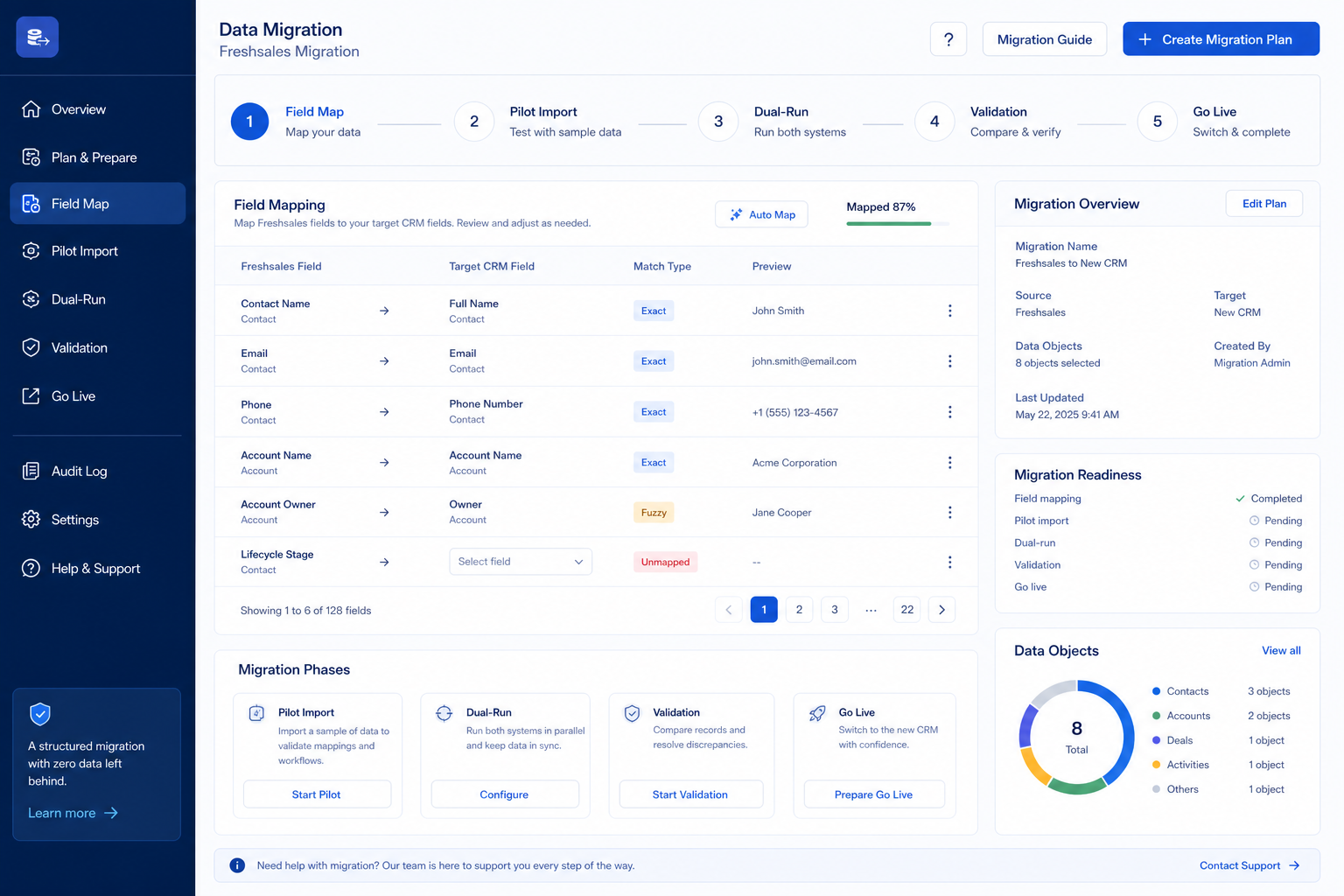The height and width of the screenshot is (896, 1344).
Task: Open the help question mark button
Action: (x=948, y=39)
